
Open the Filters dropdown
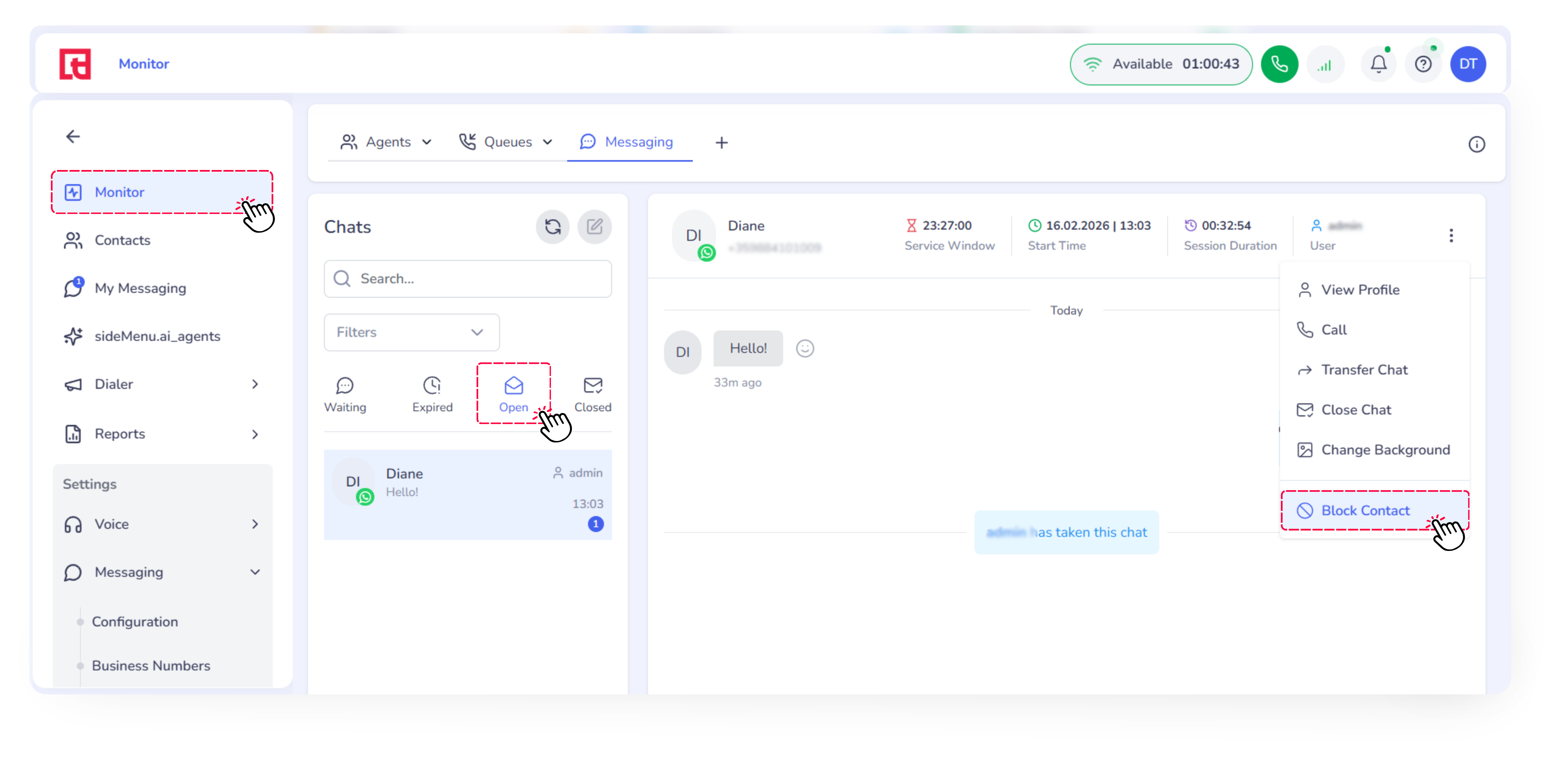(411, 332)
